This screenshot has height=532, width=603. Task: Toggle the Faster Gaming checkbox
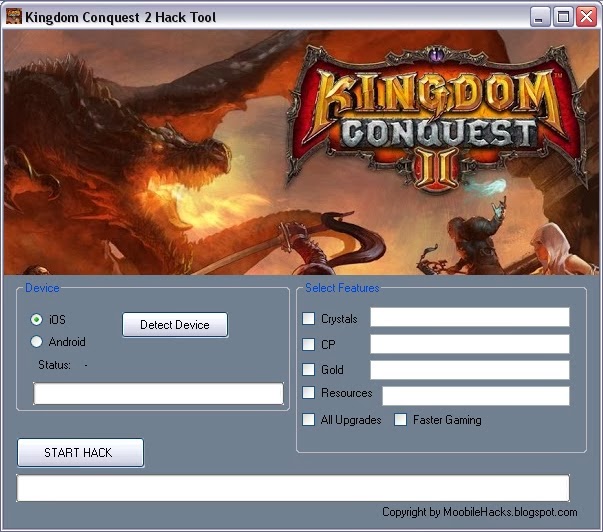(x=400, y=420)
